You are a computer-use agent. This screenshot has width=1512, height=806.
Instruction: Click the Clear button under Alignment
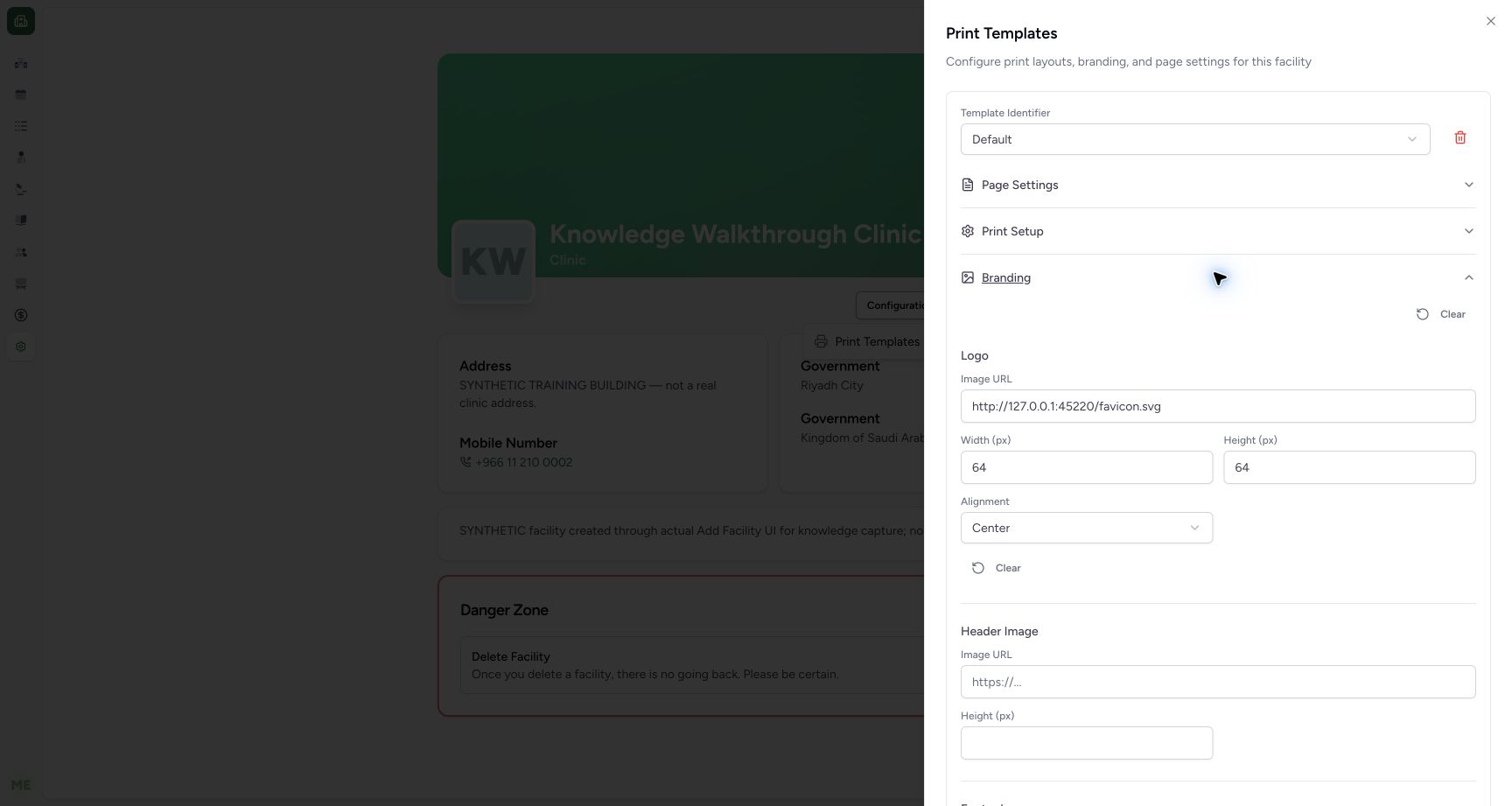click(997, 568)
